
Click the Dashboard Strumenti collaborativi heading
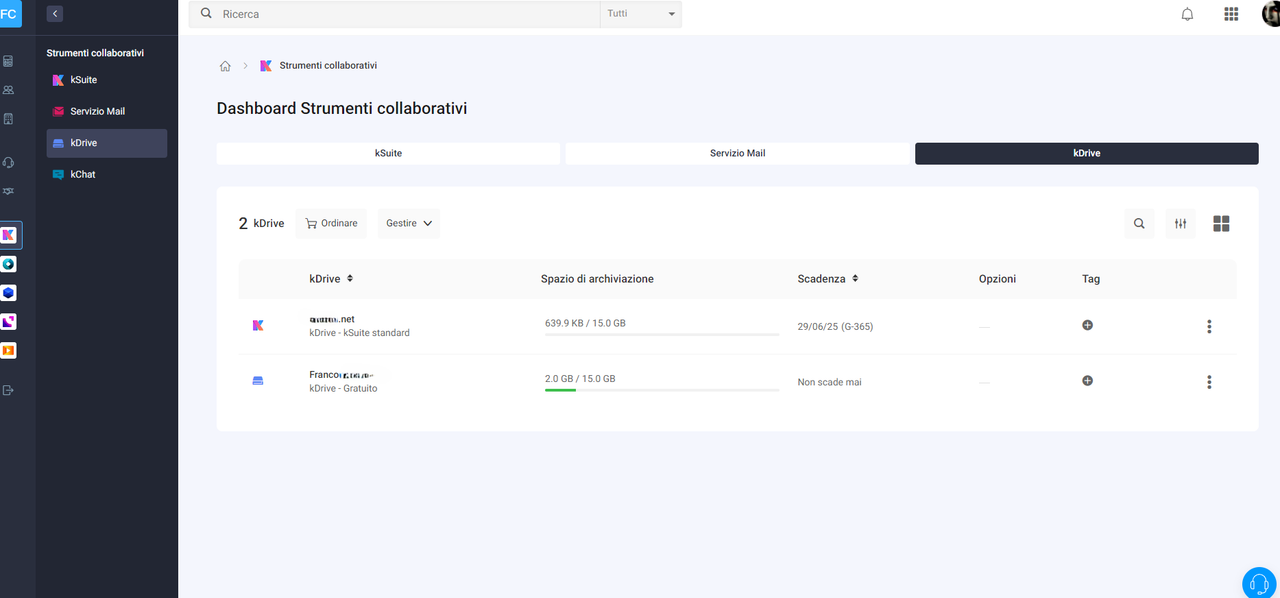(342, 108)
